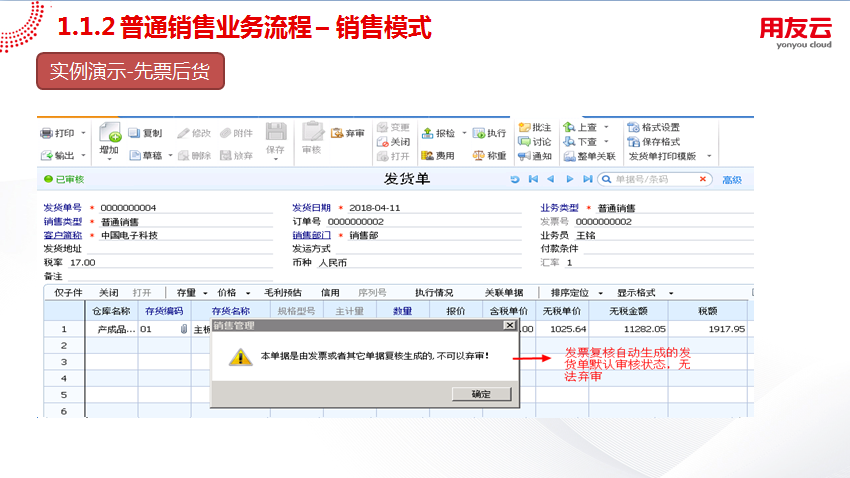This screenshot has width=850, height=478.
Task: Click the 保存 floppy disk icon
Action: tap(276, 132)
